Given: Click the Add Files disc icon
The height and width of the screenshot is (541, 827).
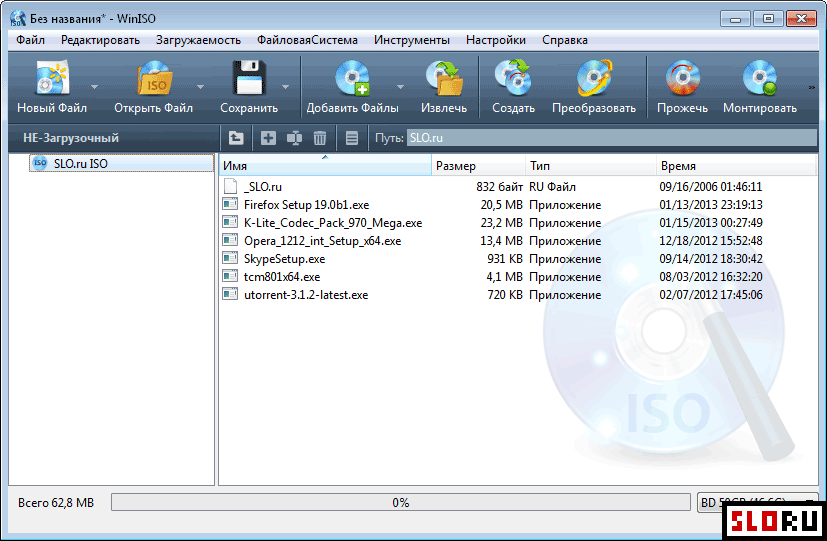Looking at the screenshot, I should click(x=352, y=79).
